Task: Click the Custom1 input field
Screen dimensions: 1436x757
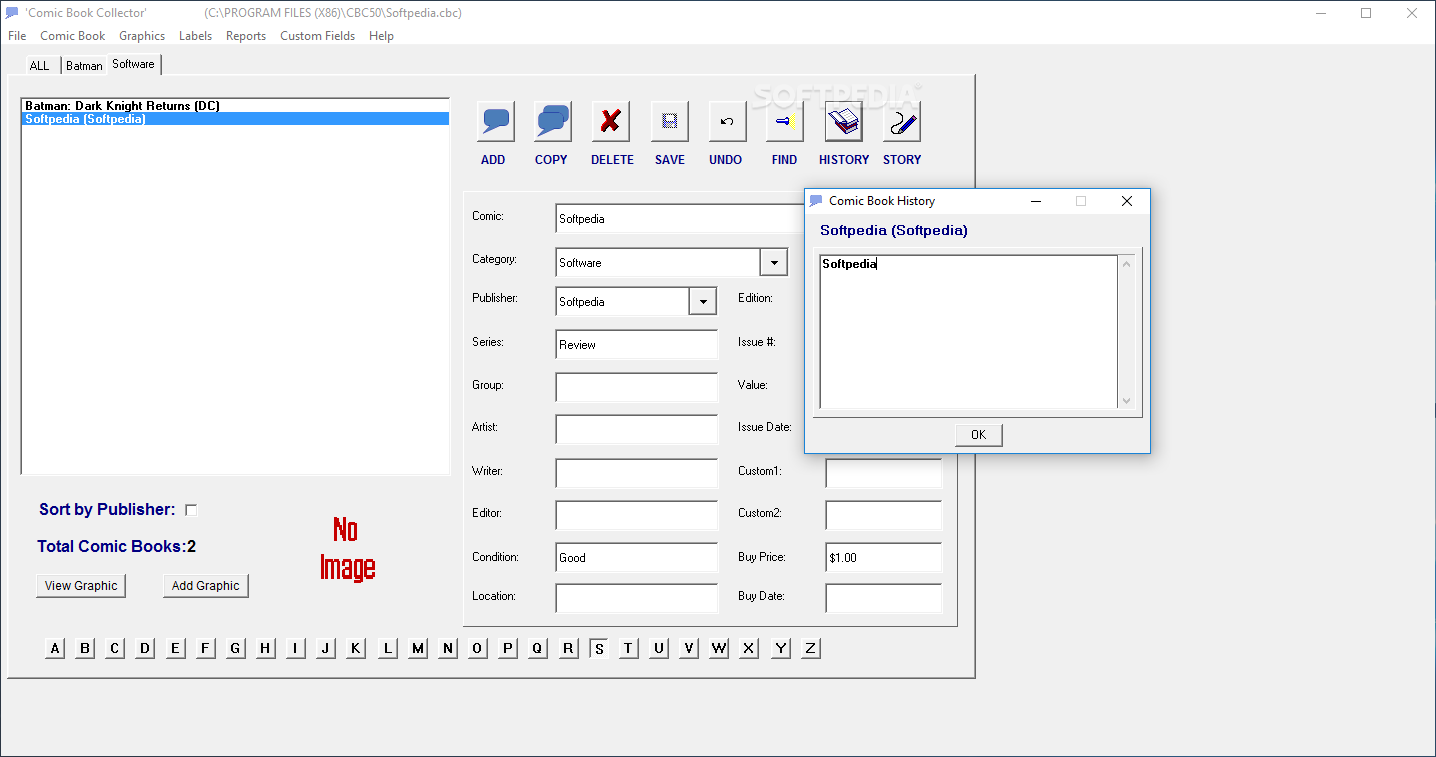Action: 884,473
